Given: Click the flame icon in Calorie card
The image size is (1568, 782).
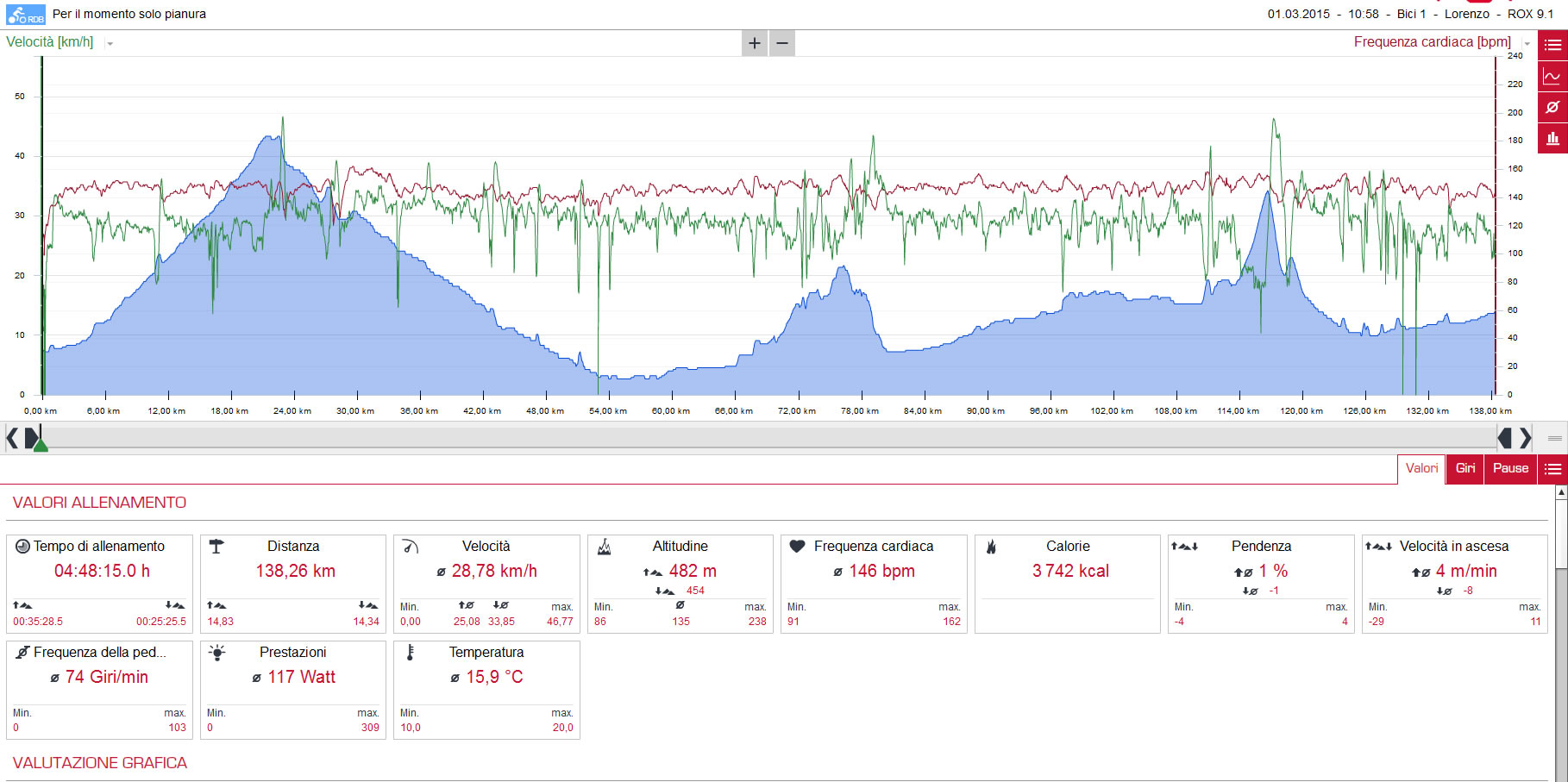Looking at the screenshot, I should click(x=992, y=547).
